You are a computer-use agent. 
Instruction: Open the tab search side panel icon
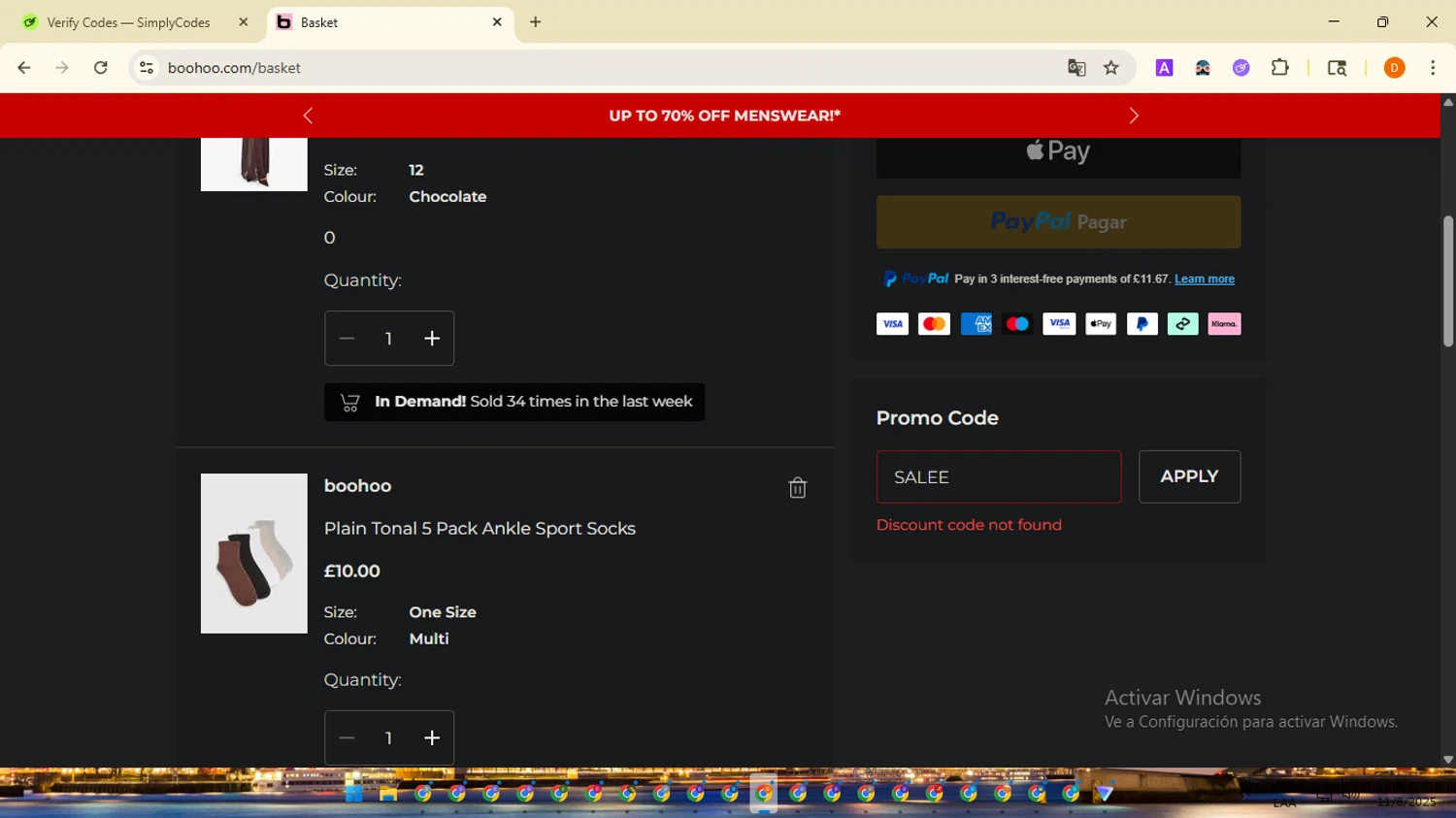1337,68
